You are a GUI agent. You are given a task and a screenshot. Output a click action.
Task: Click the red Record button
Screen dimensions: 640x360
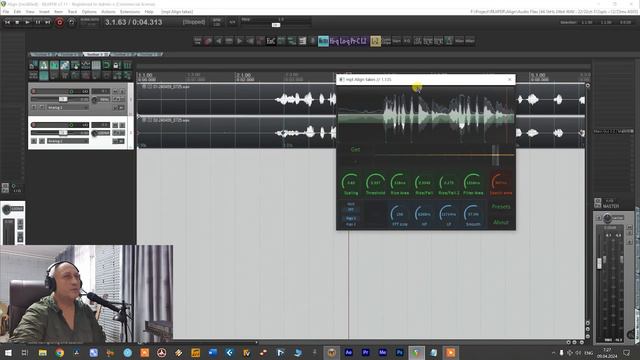(x=60, y=22)
